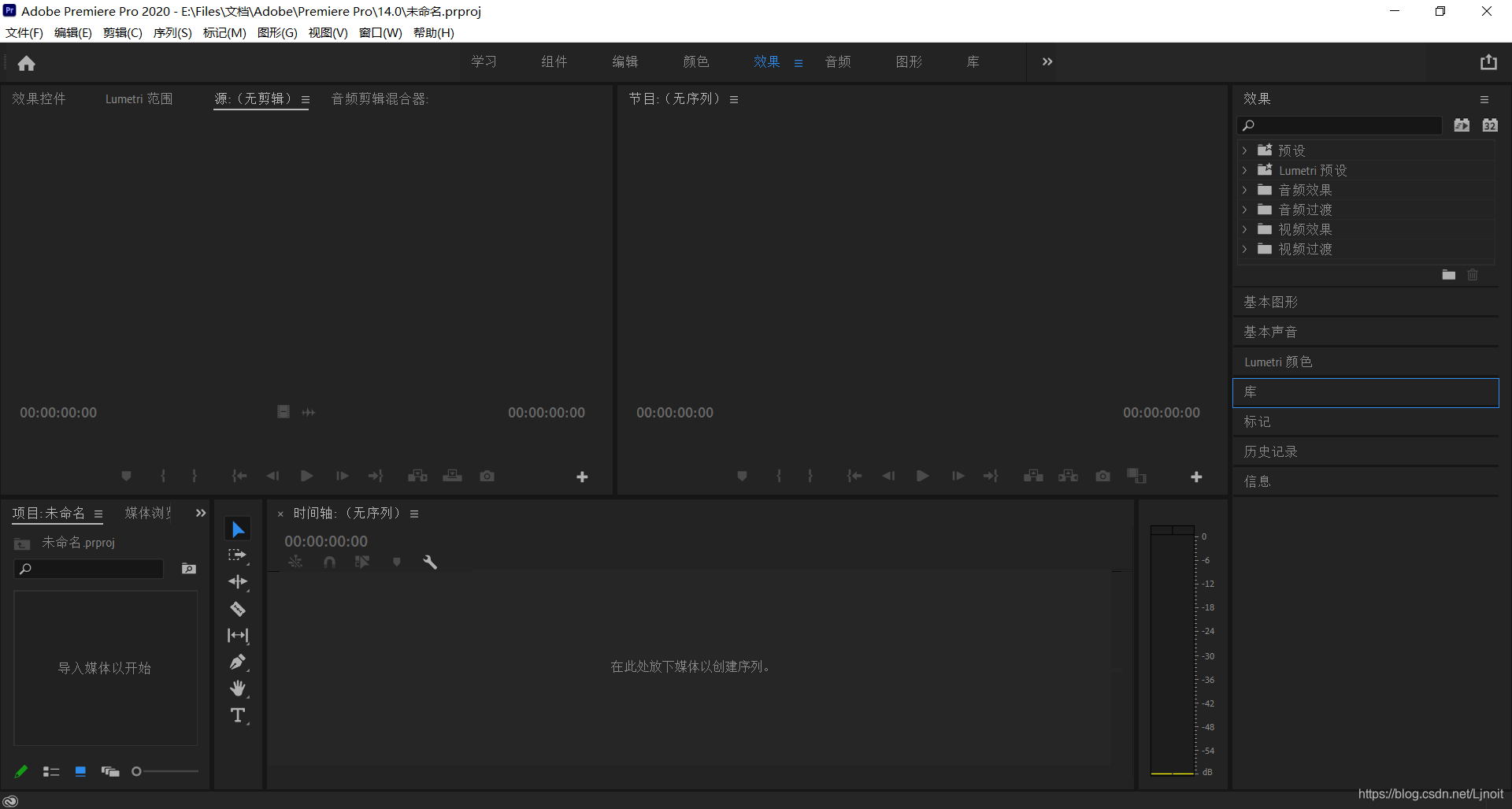Switch to 编辑 workspace tab
The width and height of the screenshot is (1512, 809).
[625, 61]
